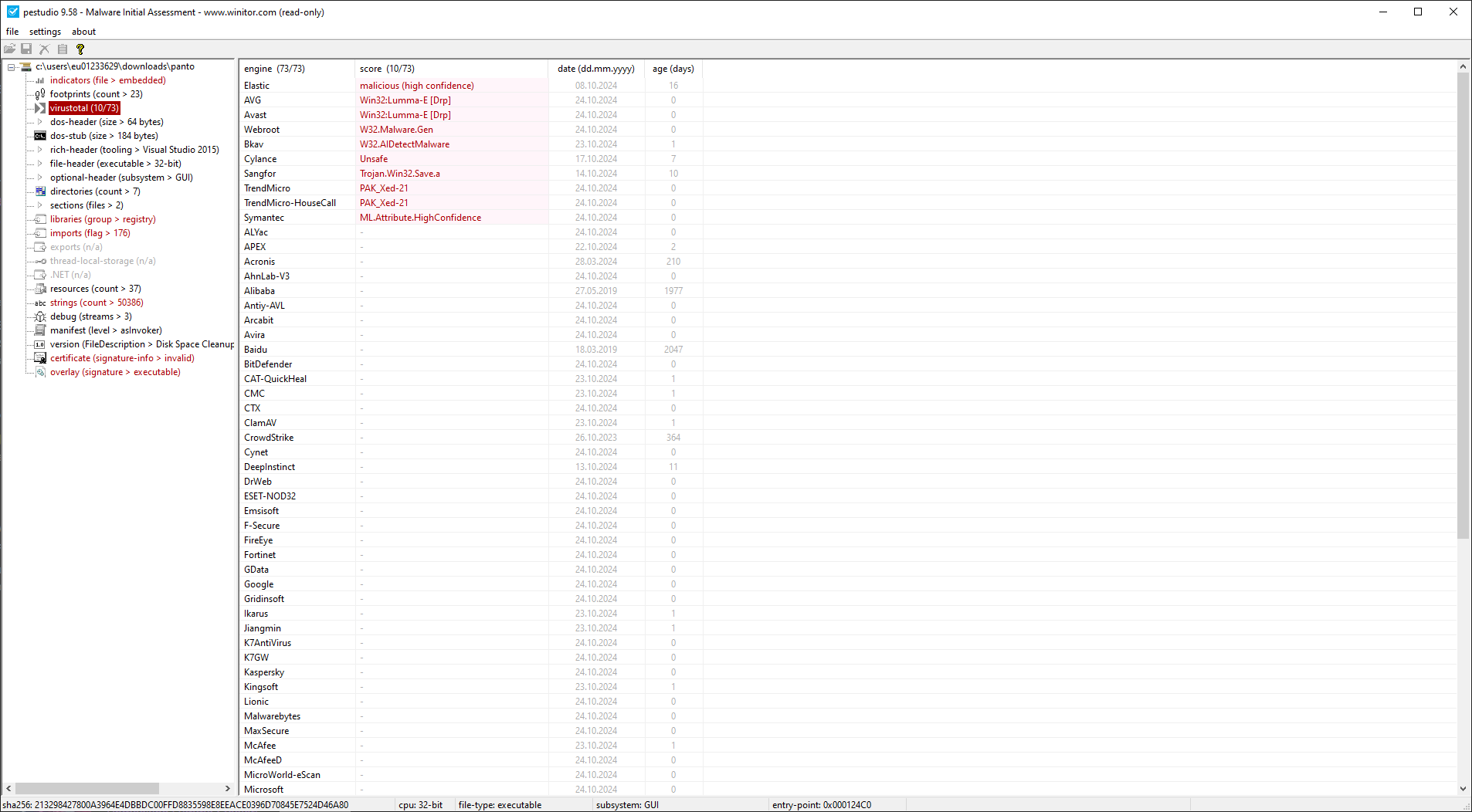The height and width of the screenshot is (812, 1472).
Task: Click the directories table icon
Action: point(40,191)
